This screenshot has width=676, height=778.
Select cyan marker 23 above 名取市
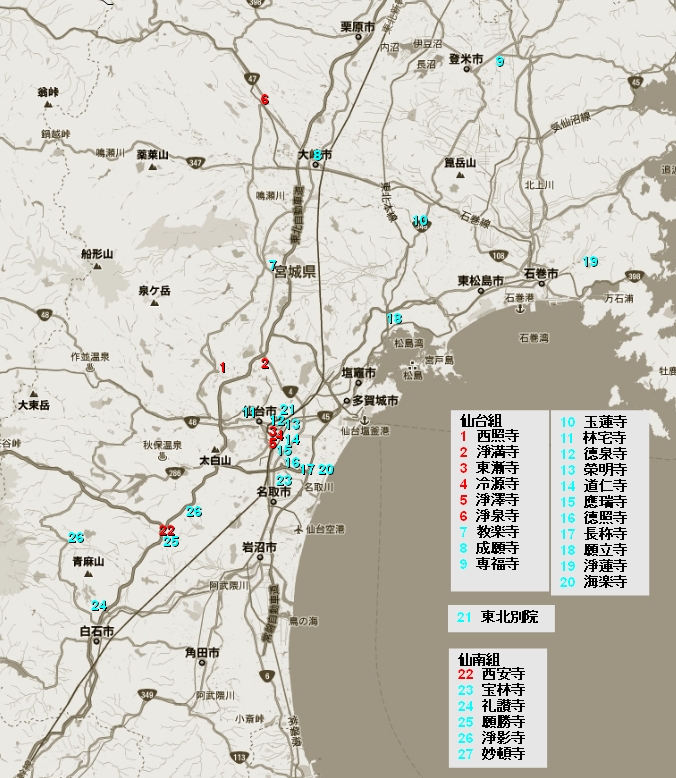tap(284, 480)
